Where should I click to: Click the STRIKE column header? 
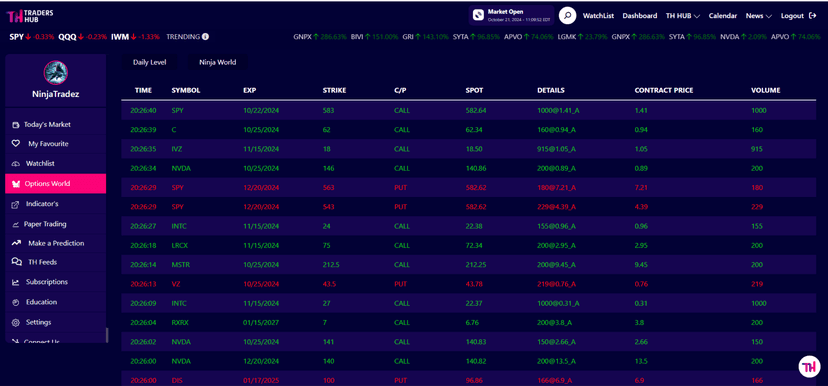[334, 90]
